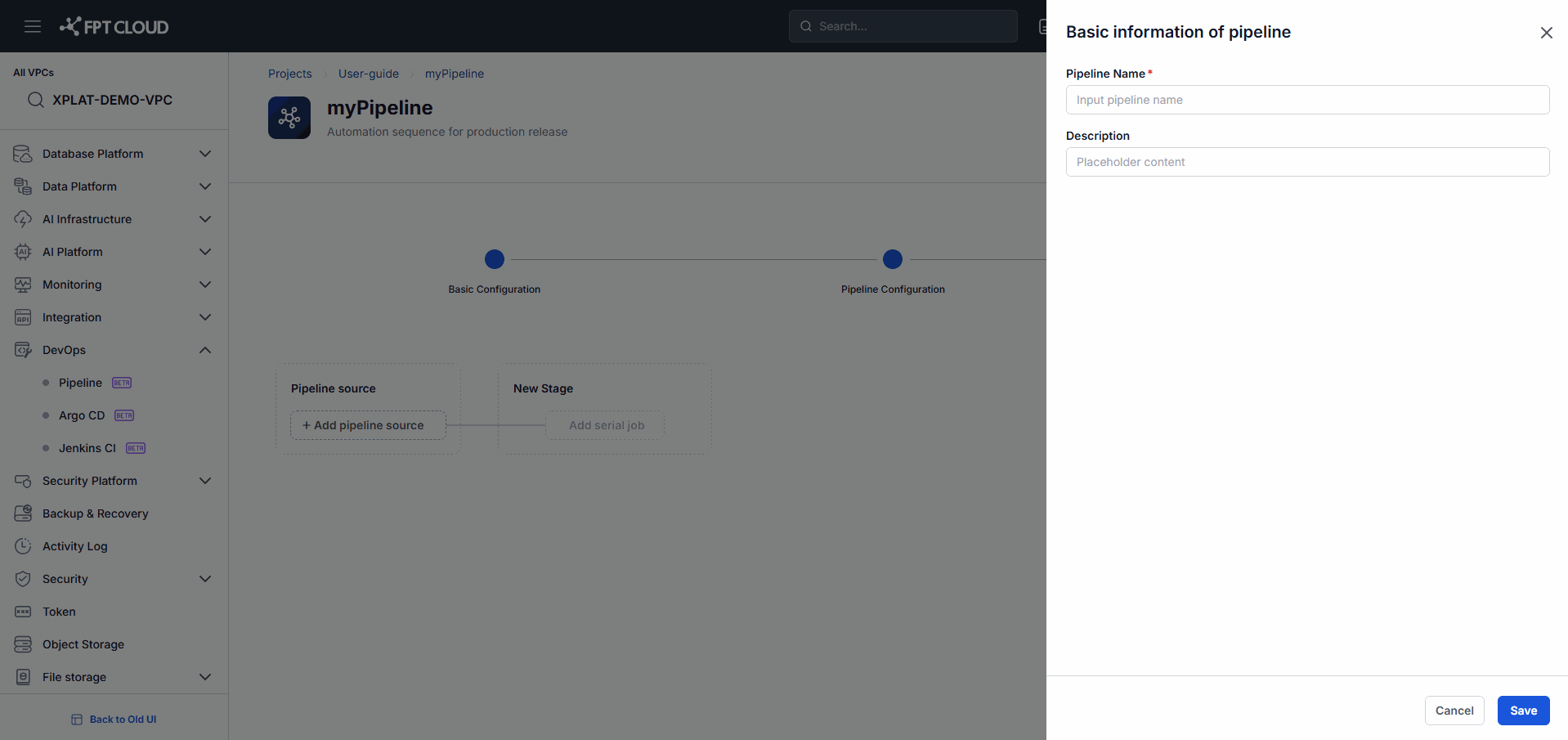The image size is (1568, 740).
Task: Click the Security Platform icon
Action: coord(23,481)
